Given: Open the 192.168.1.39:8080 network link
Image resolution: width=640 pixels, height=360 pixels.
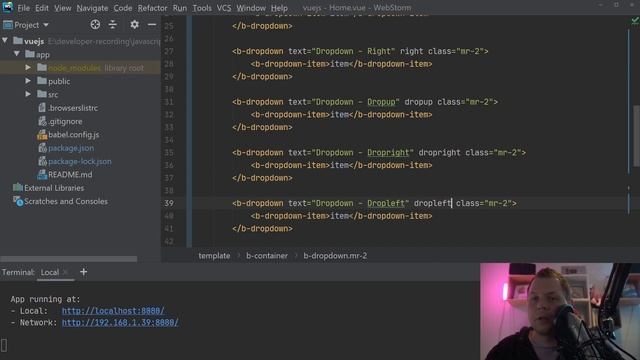Looking at the screenshot, I should [120, 323].
